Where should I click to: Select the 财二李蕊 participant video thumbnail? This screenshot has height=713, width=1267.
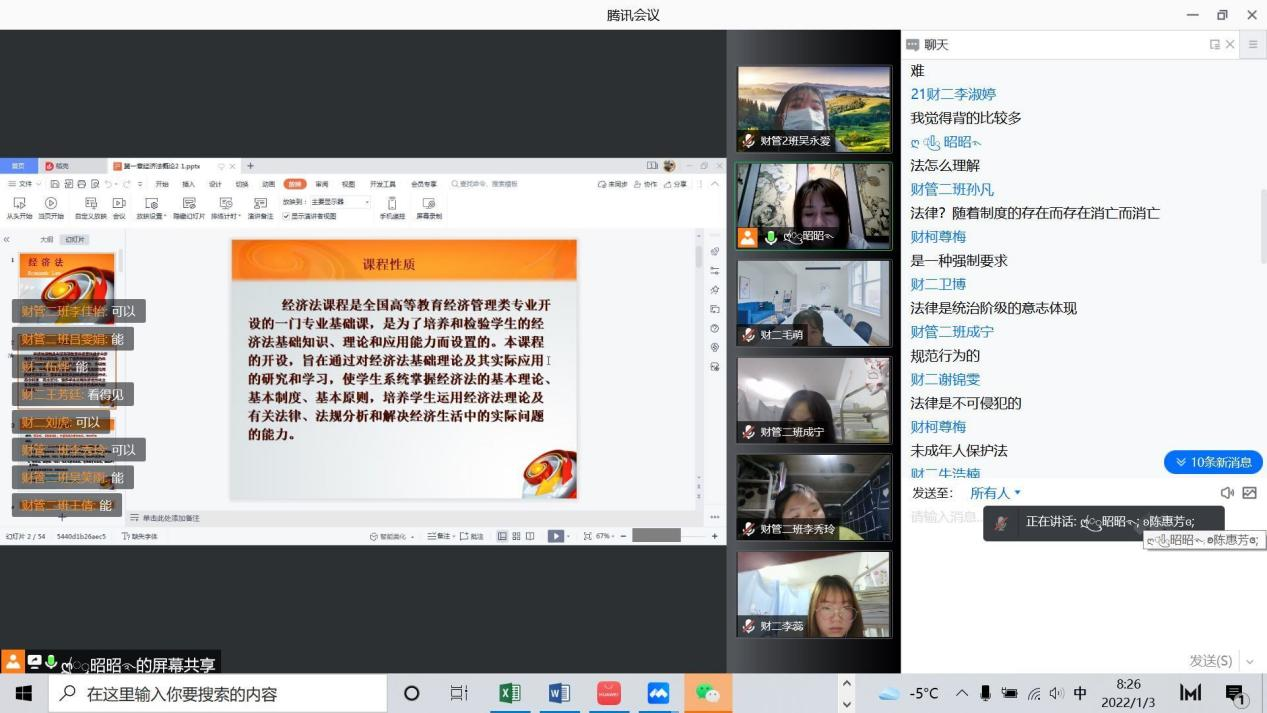(813, 595)
